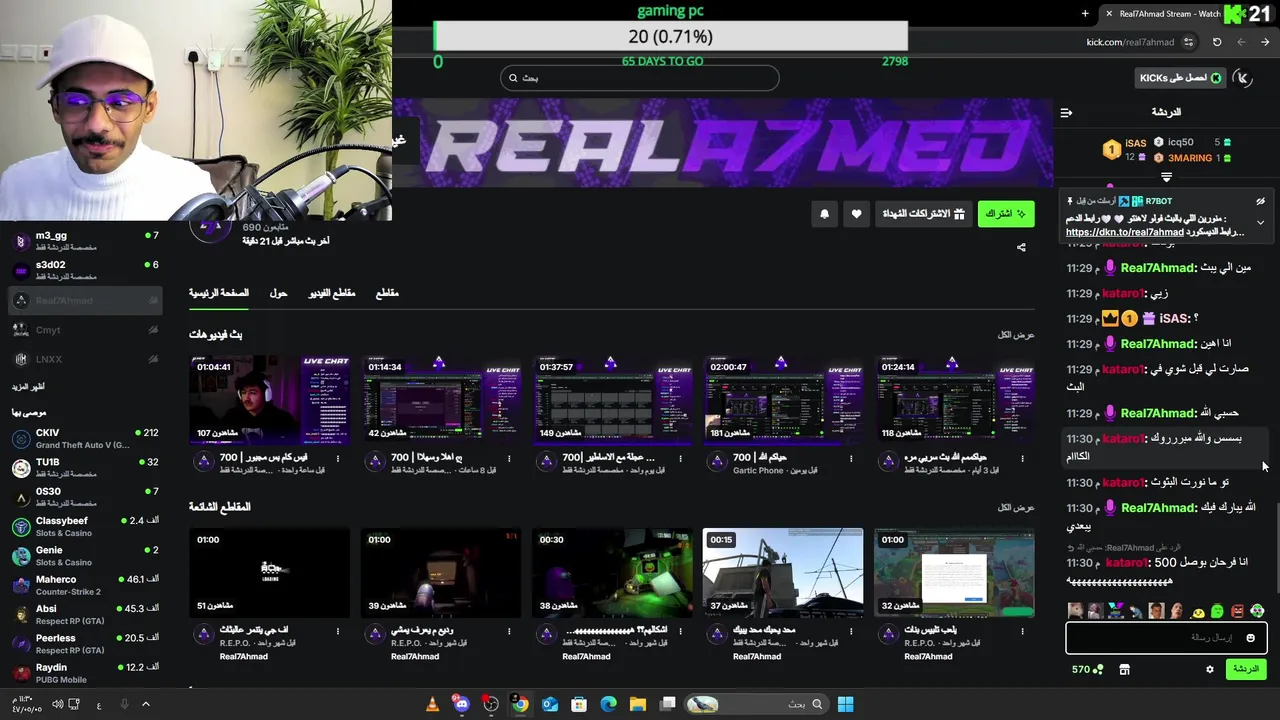Open the emoji picker in message box
1280x720 pixels.
coord(1250,638)
